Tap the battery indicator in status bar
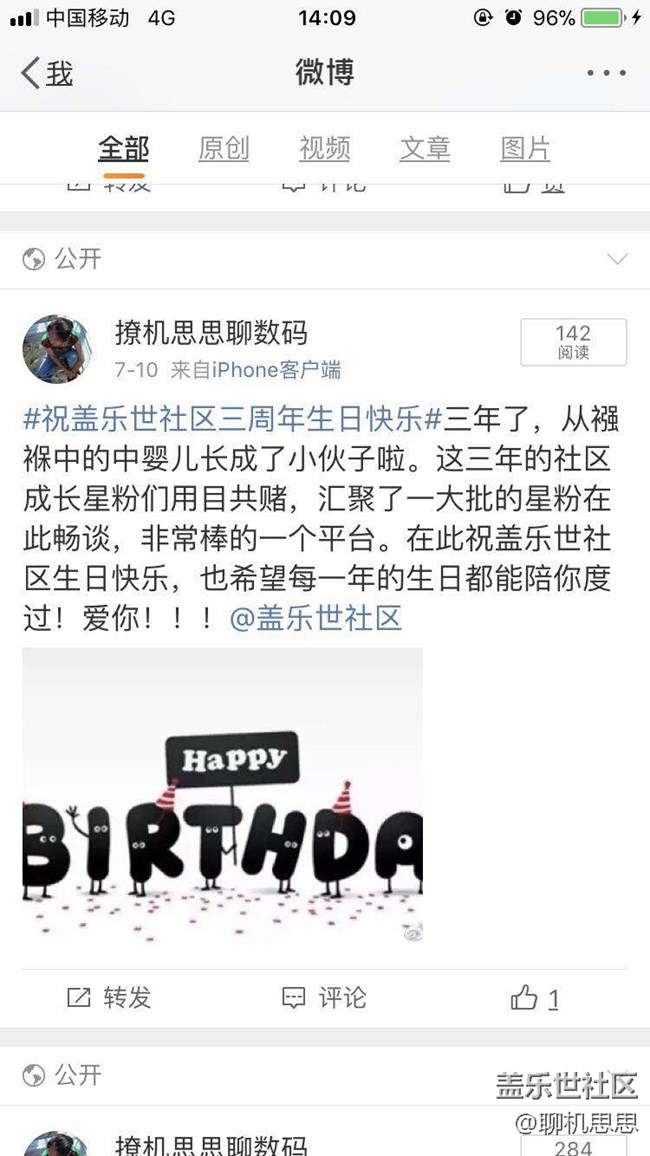 pos(601,18)
